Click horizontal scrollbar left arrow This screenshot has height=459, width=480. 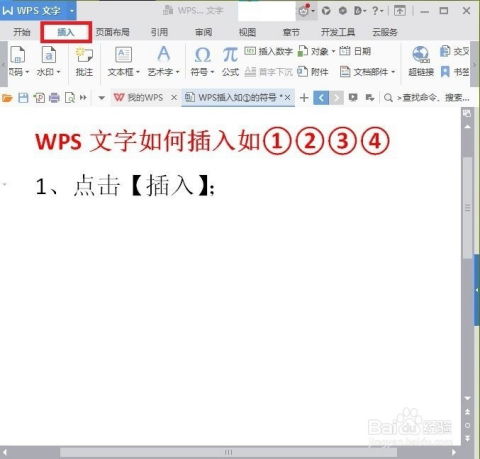pos(5,452)
